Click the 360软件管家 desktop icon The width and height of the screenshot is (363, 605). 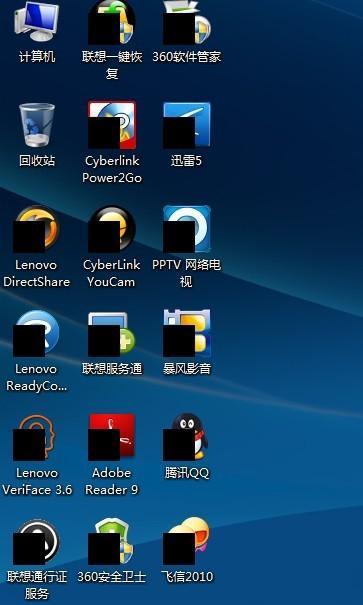187,22
